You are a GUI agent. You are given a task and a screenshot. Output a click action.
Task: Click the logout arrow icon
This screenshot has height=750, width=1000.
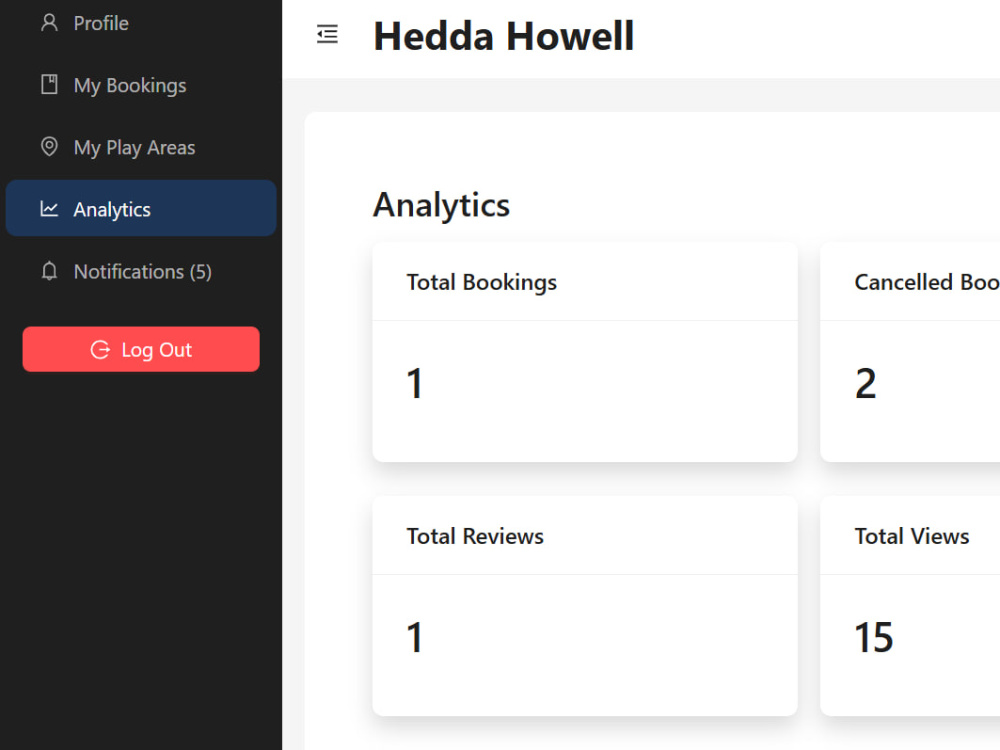[100, 349]
